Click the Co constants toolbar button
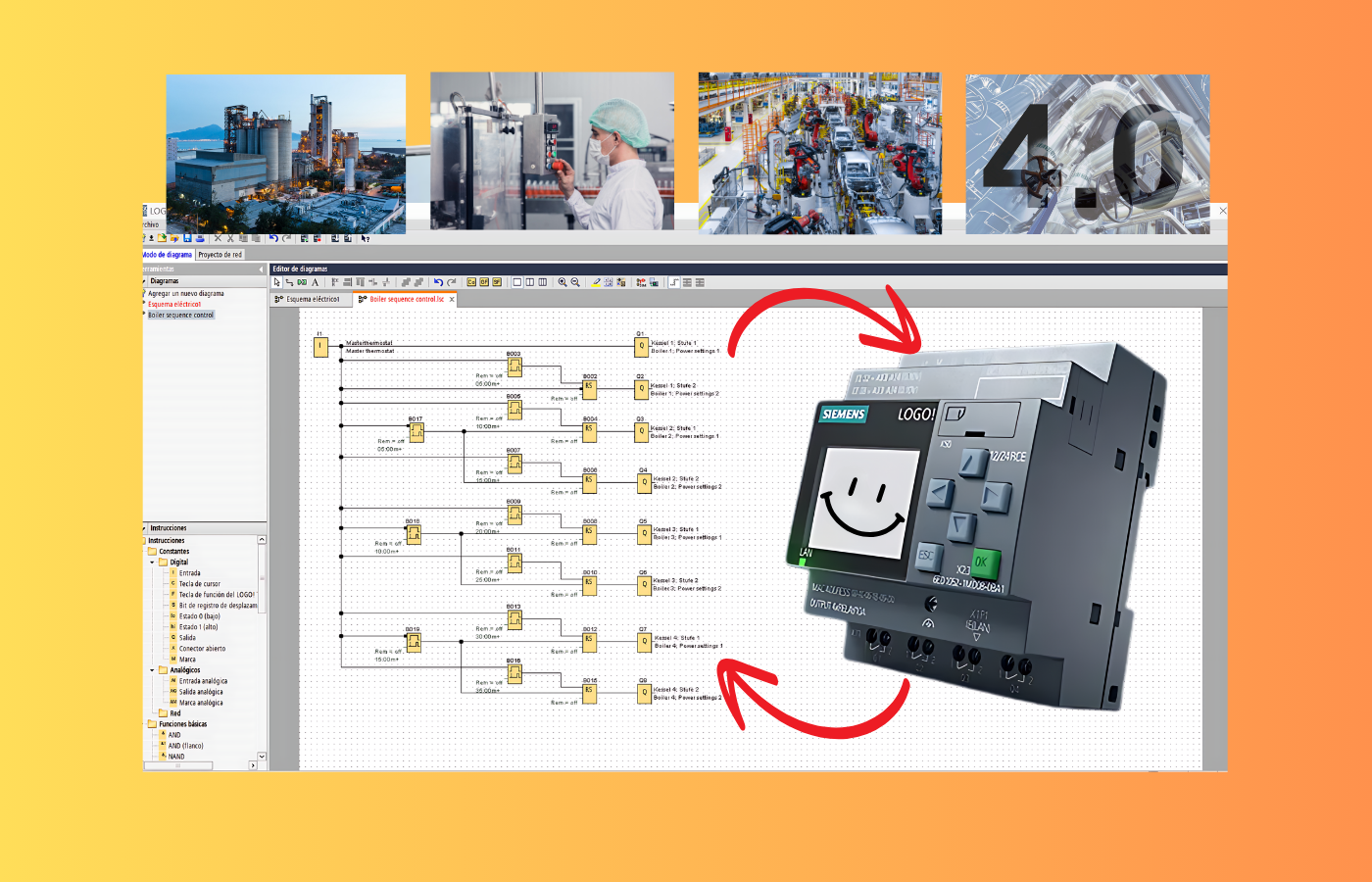This screenshot has width=1372, height=882. click(471, 282)
